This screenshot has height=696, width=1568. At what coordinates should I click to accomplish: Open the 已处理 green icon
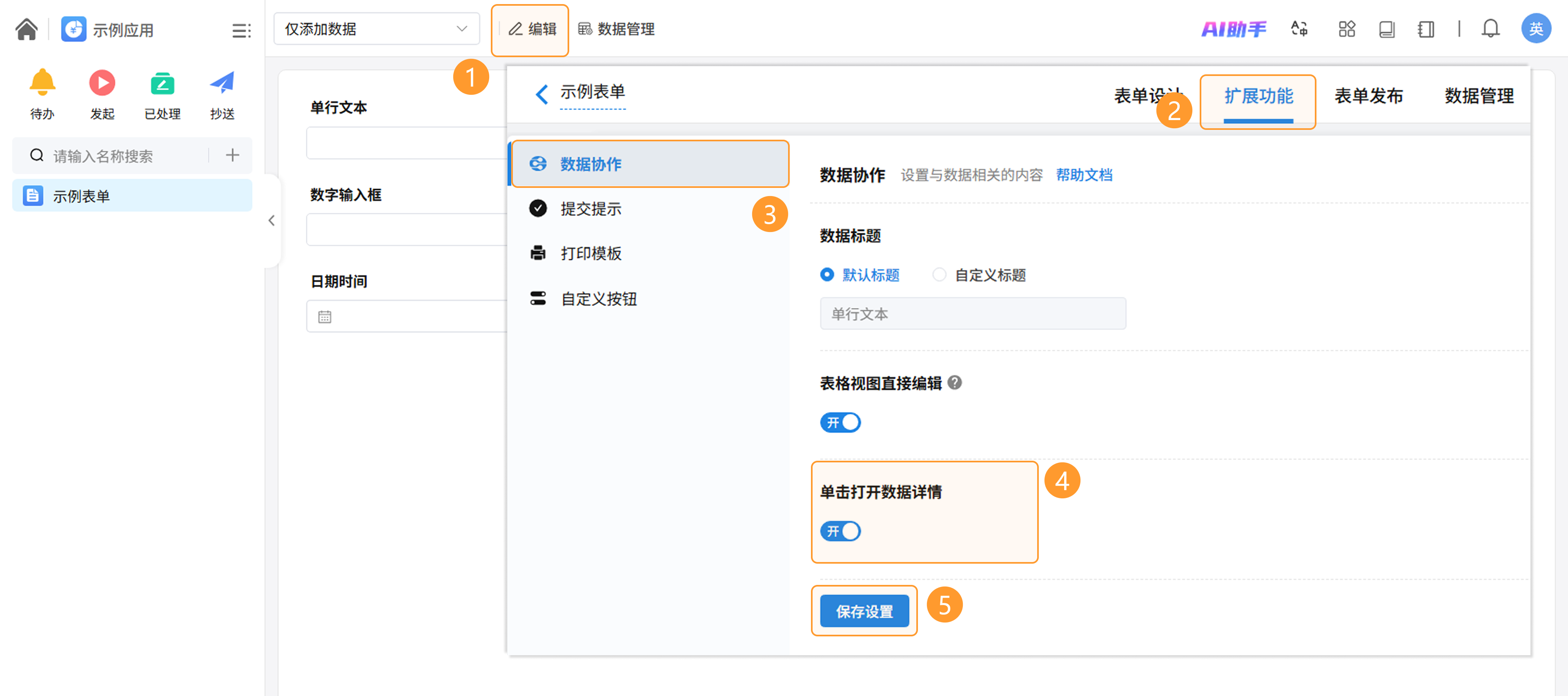tap(162, 83)
